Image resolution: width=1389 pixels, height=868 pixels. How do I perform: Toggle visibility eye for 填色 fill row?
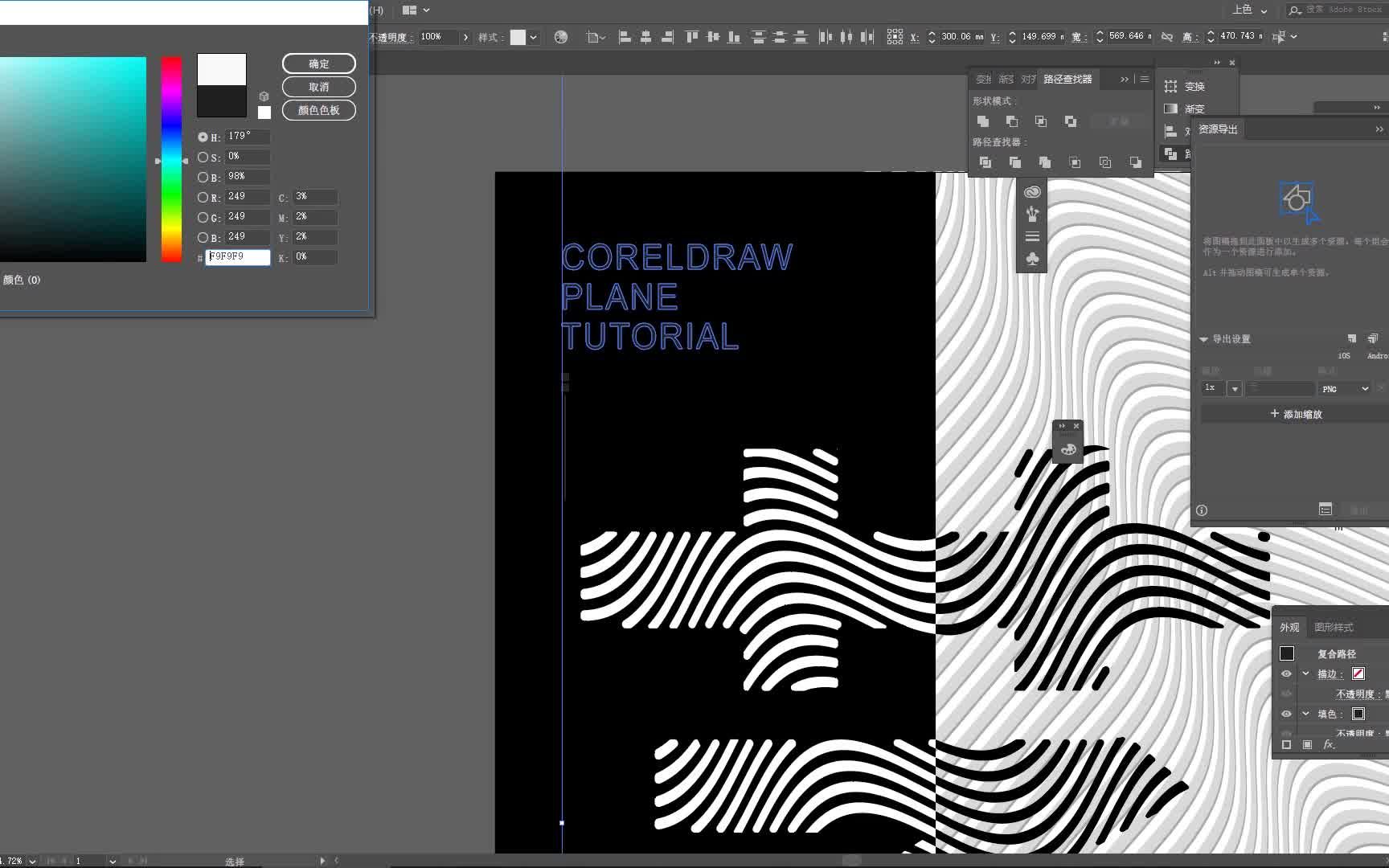pos(1286,714)
